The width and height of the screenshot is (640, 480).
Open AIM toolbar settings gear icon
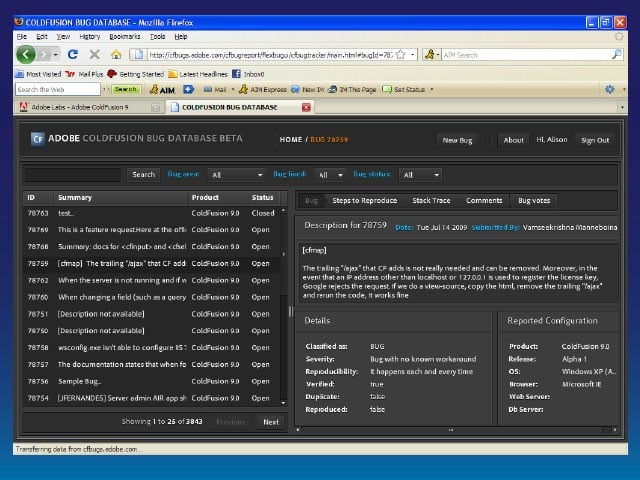[610, 89]
